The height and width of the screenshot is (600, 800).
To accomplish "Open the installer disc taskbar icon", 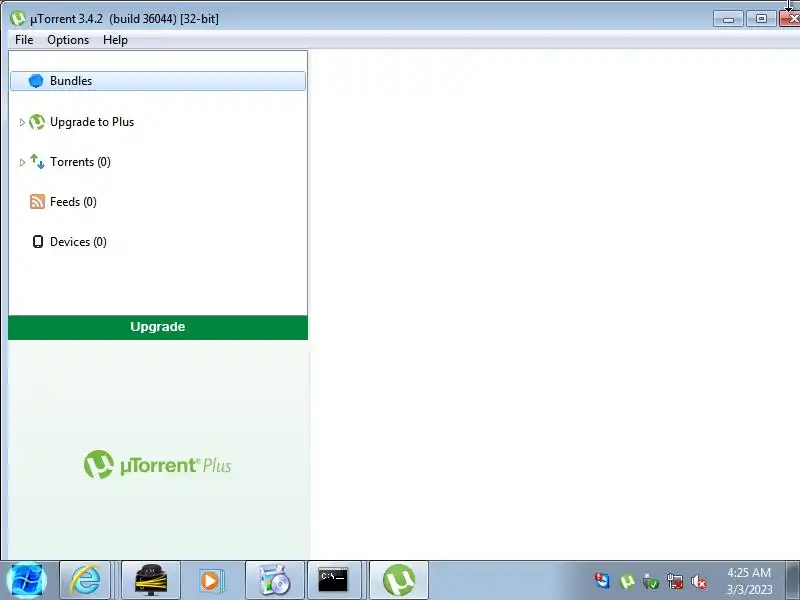I will (274, 580).
